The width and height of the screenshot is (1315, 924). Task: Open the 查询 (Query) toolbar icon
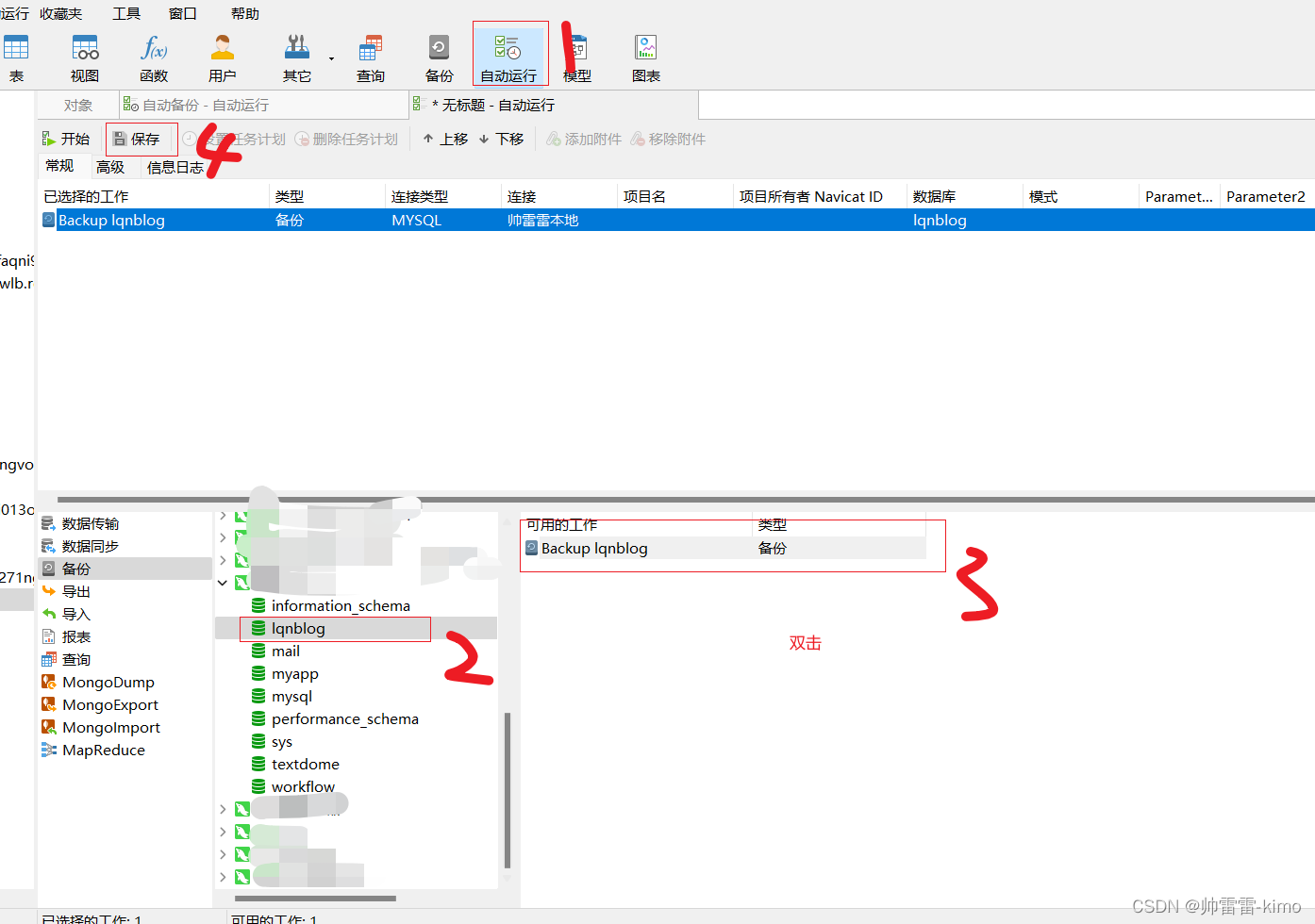click(x=371, y=58)
